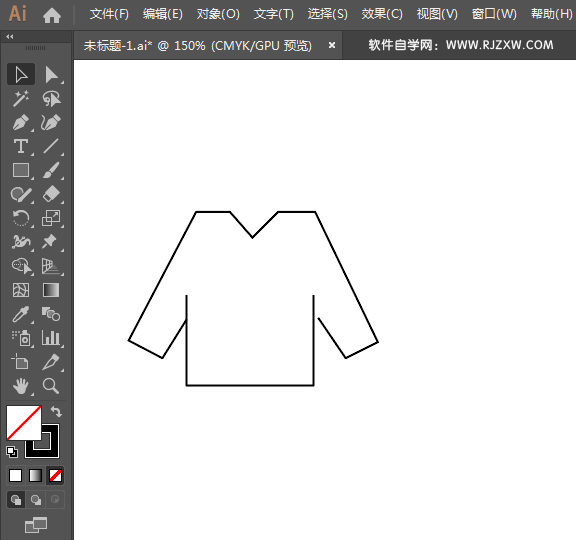Open the 文件(F) menu
The image size is (576, 540).
(x=109, y=14)
